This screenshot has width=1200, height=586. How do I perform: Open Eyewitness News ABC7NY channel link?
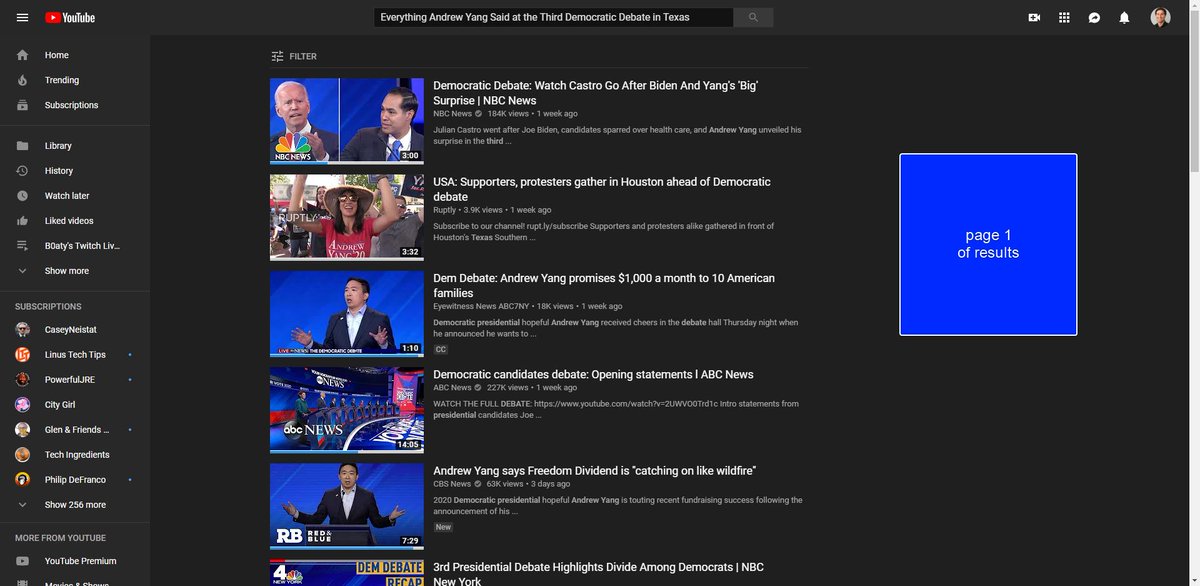click(480, 306)
